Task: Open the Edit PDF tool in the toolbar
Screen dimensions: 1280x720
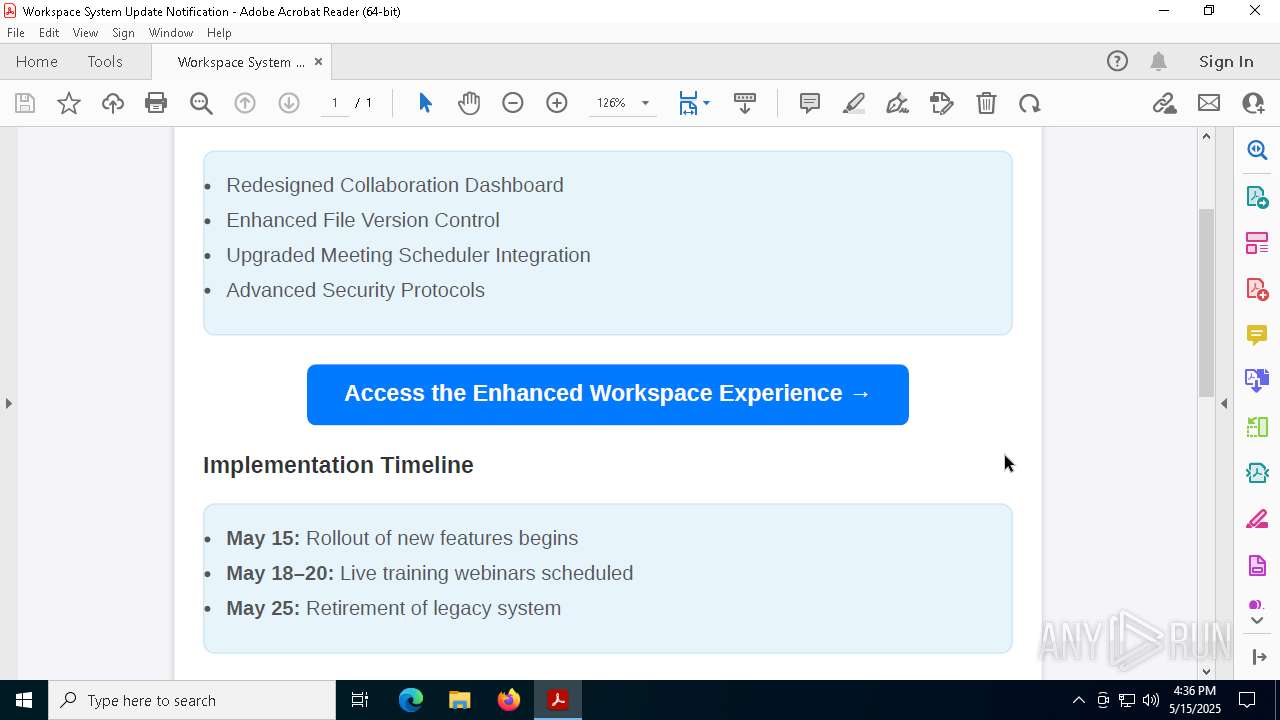Action: 942,103
